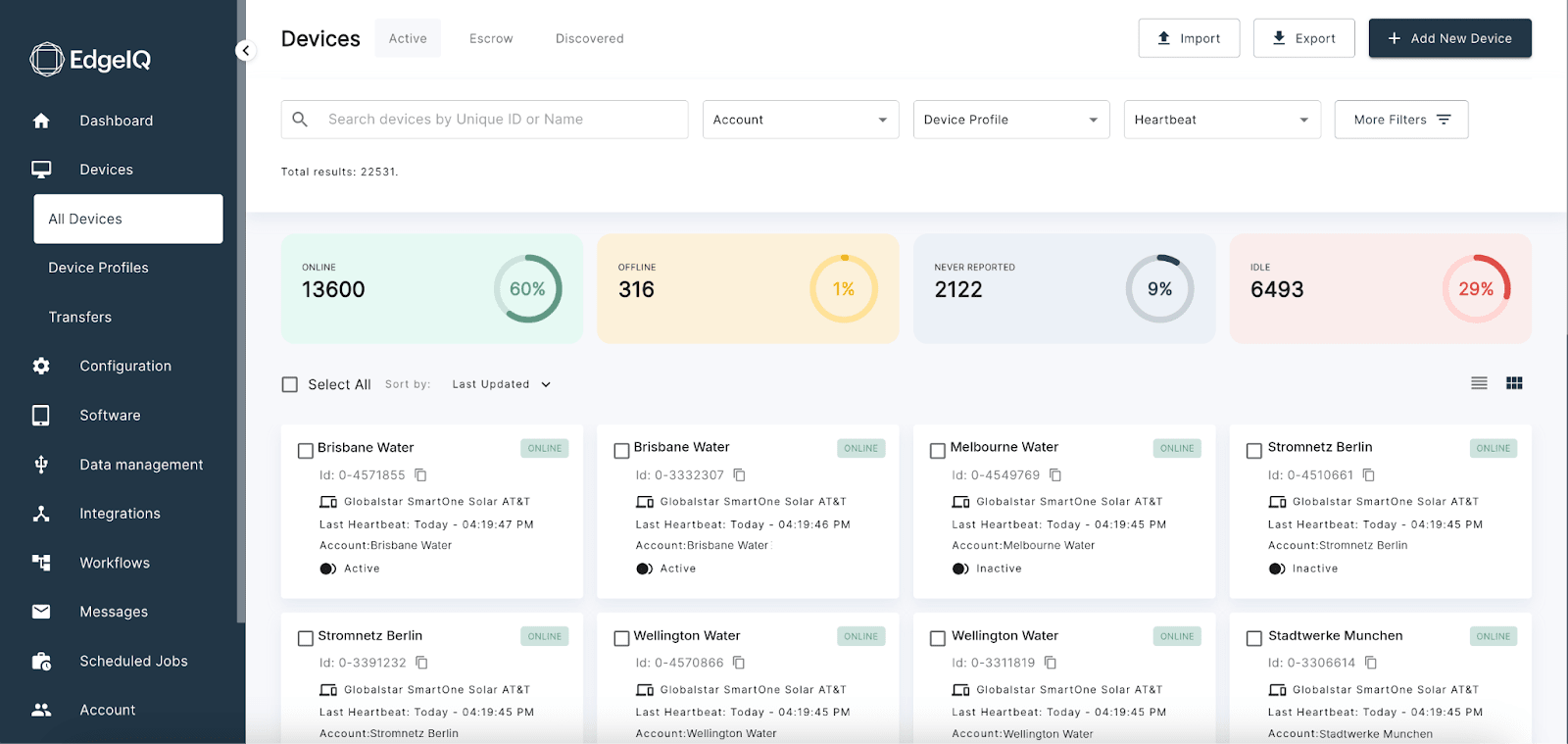Select Wellington Water device 0-4570866 checkbox
Screen dimensions: 1568x744
[x=621, y=638]
